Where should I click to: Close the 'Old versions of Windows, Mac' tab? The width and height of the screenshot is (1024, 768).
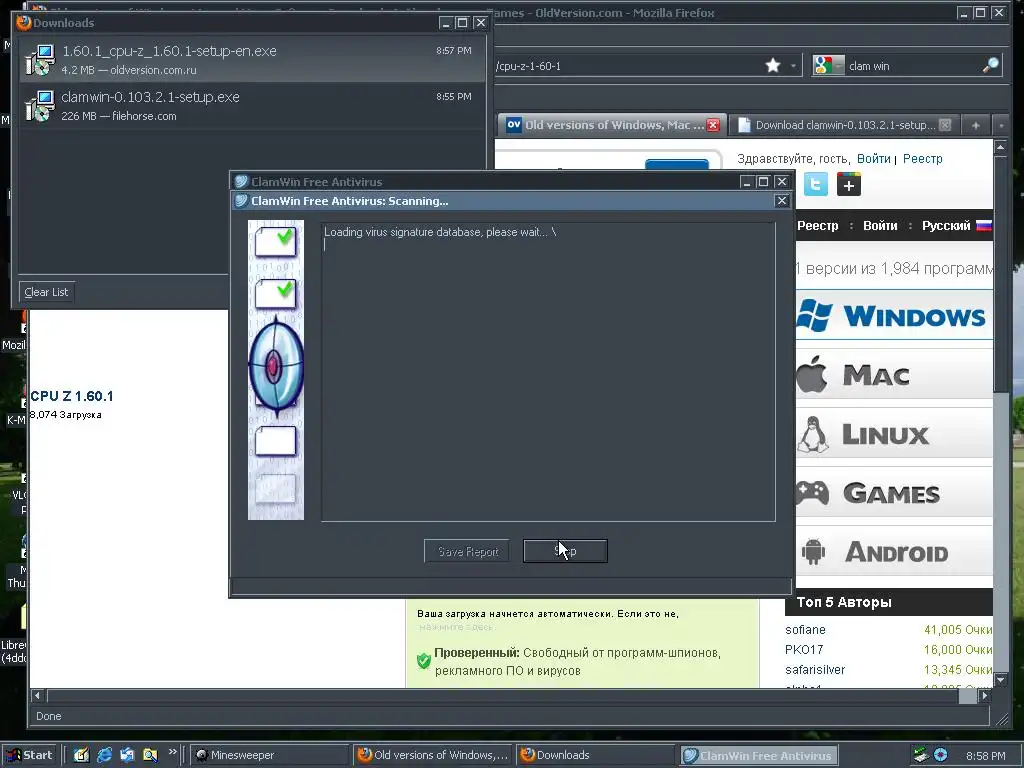coord(713,125)
